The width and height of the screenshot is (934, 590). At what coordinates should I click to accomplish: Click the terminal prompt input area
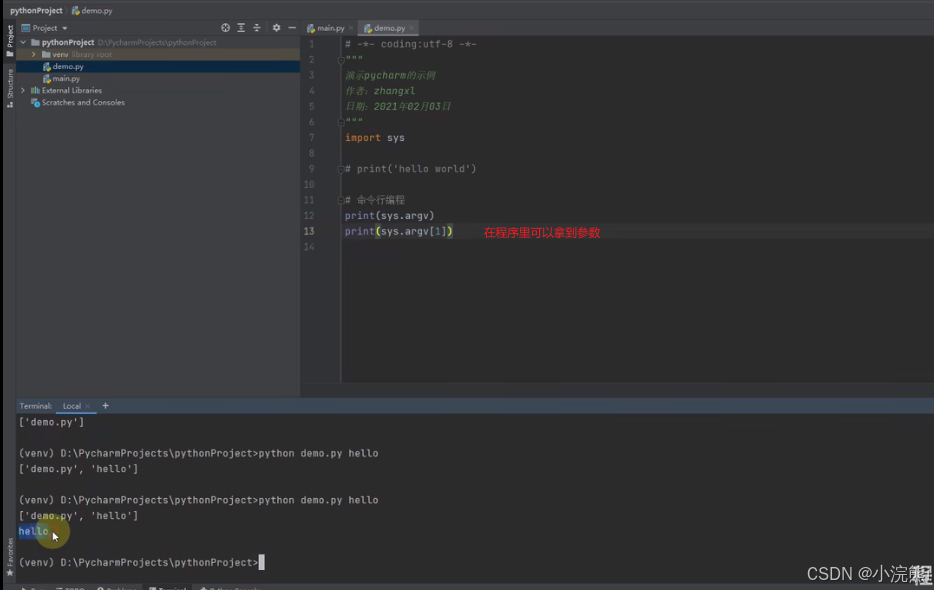pyautogui.click(x=262, y=562)
